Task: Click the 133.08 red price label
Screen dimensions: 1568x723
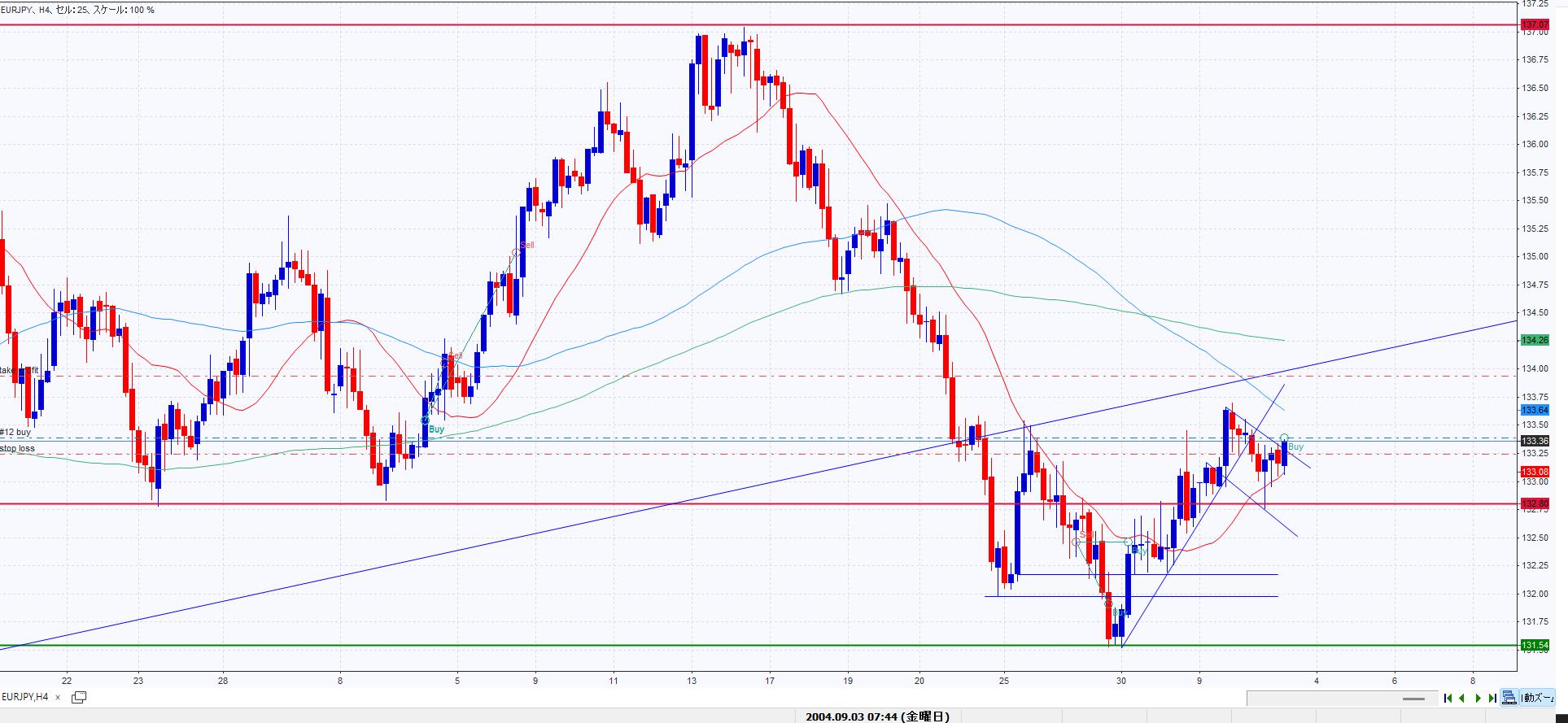Action: click(x=1534, y=472)
